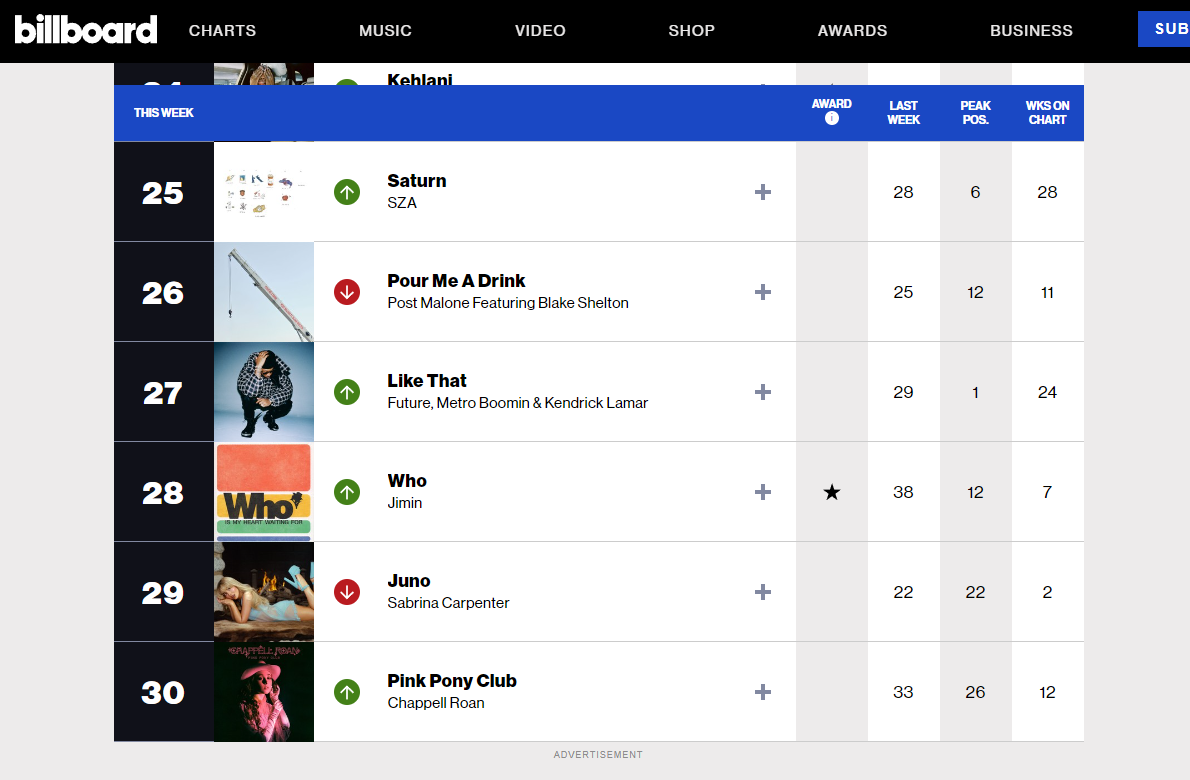Click rank number 27
This screenshot has height=780, width=1190.
click(163, 393)
